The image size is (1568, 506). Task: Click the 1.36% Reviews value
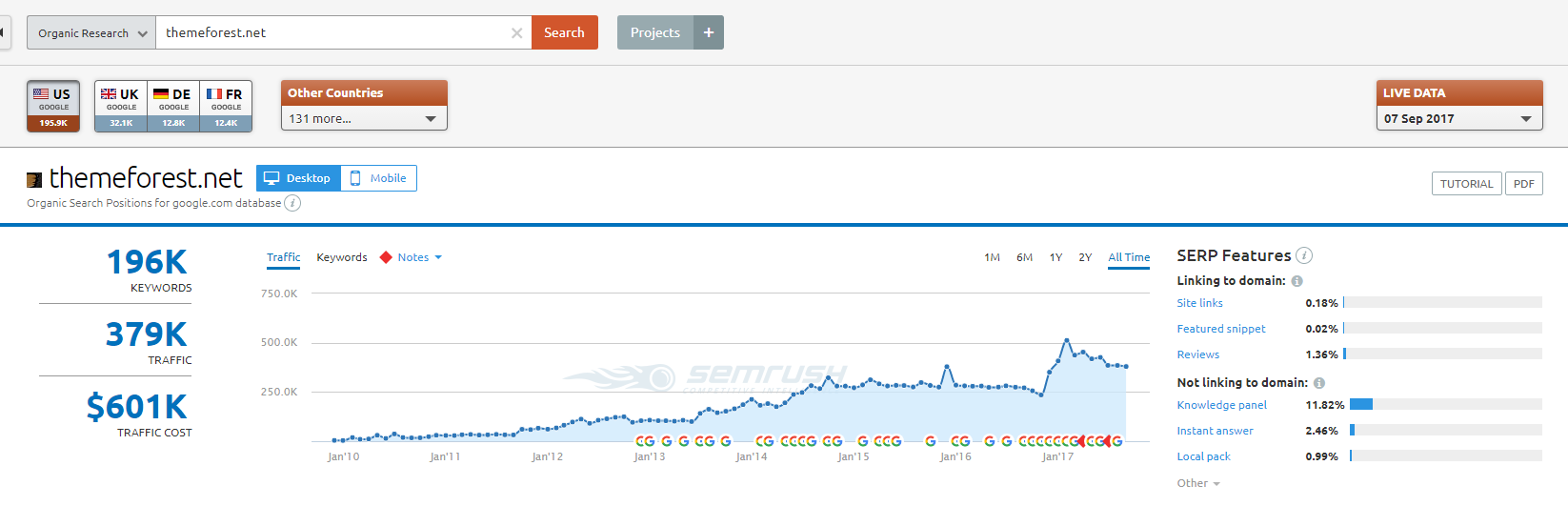point(1321,354)
